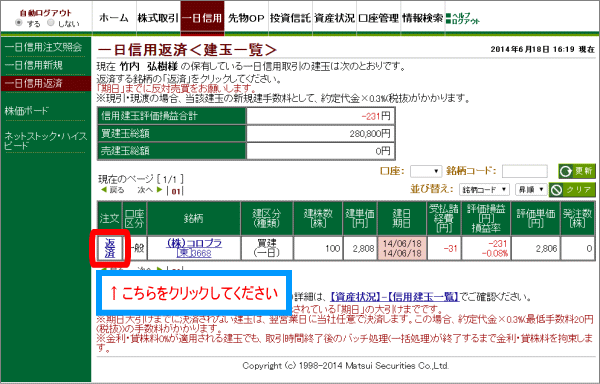Open the 口座 dropdown
Image resolution: width=600 pixels, height=384 pixels.
tap(426, 171)
